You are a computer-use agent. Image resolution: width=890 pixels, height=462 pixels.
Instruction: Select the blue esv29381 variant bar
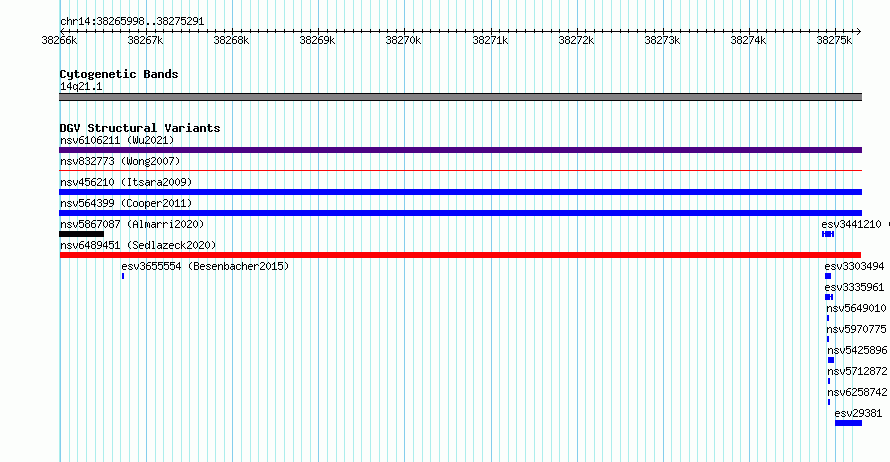click(x=849, y=423)
